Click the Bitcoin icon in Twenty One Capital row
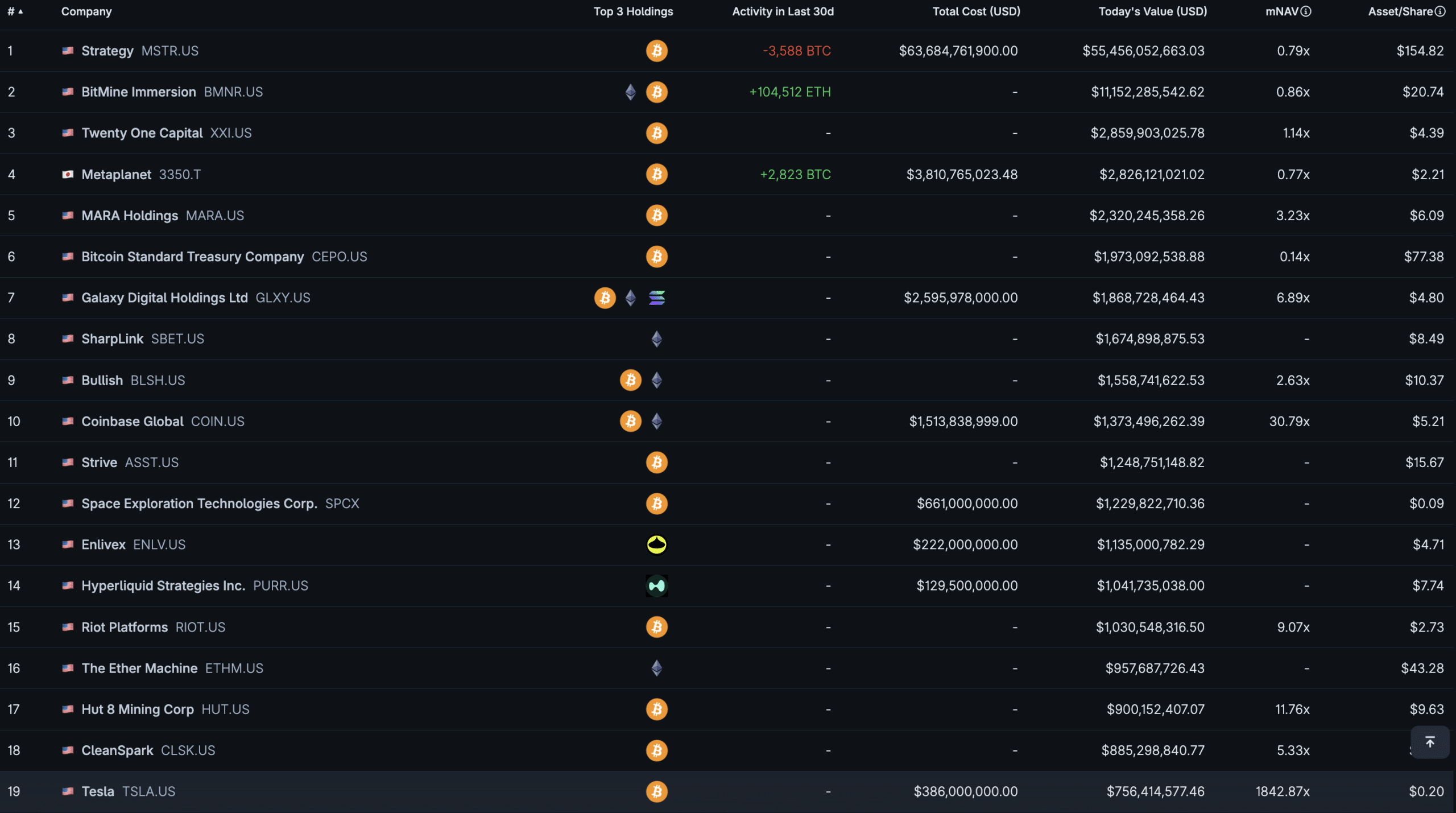Screen dimensions: 1456x813 coord(656,133)
